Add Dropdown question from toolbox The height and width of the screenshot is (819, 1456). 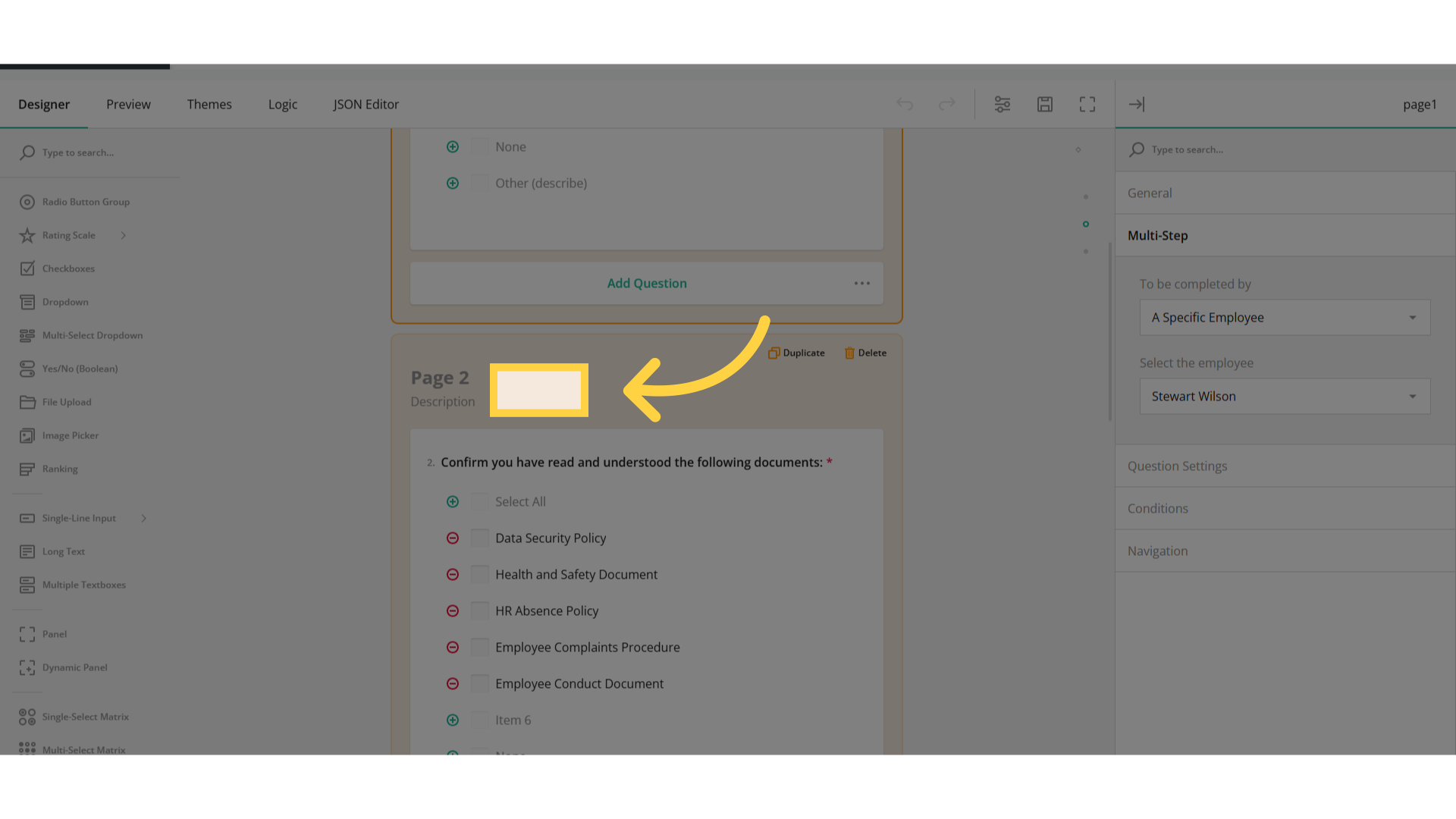[x=54, y=302]
